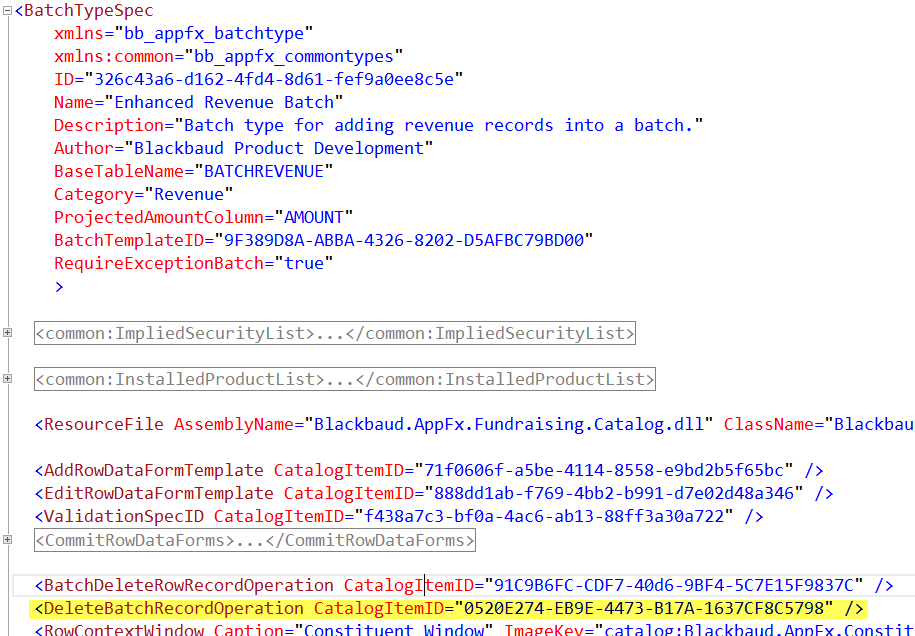Click the GUID 91C9B6FC-CDF7-40d6-9BF4-5C7E15F9837C
Viewport: 915px width, 636px height.
pyautogui.click(x=673, y=585)
